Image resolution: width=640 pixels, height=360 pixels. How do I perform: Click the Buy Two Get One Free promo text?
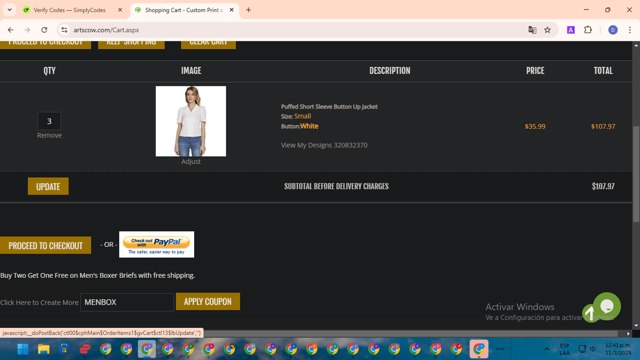[98, 276]
